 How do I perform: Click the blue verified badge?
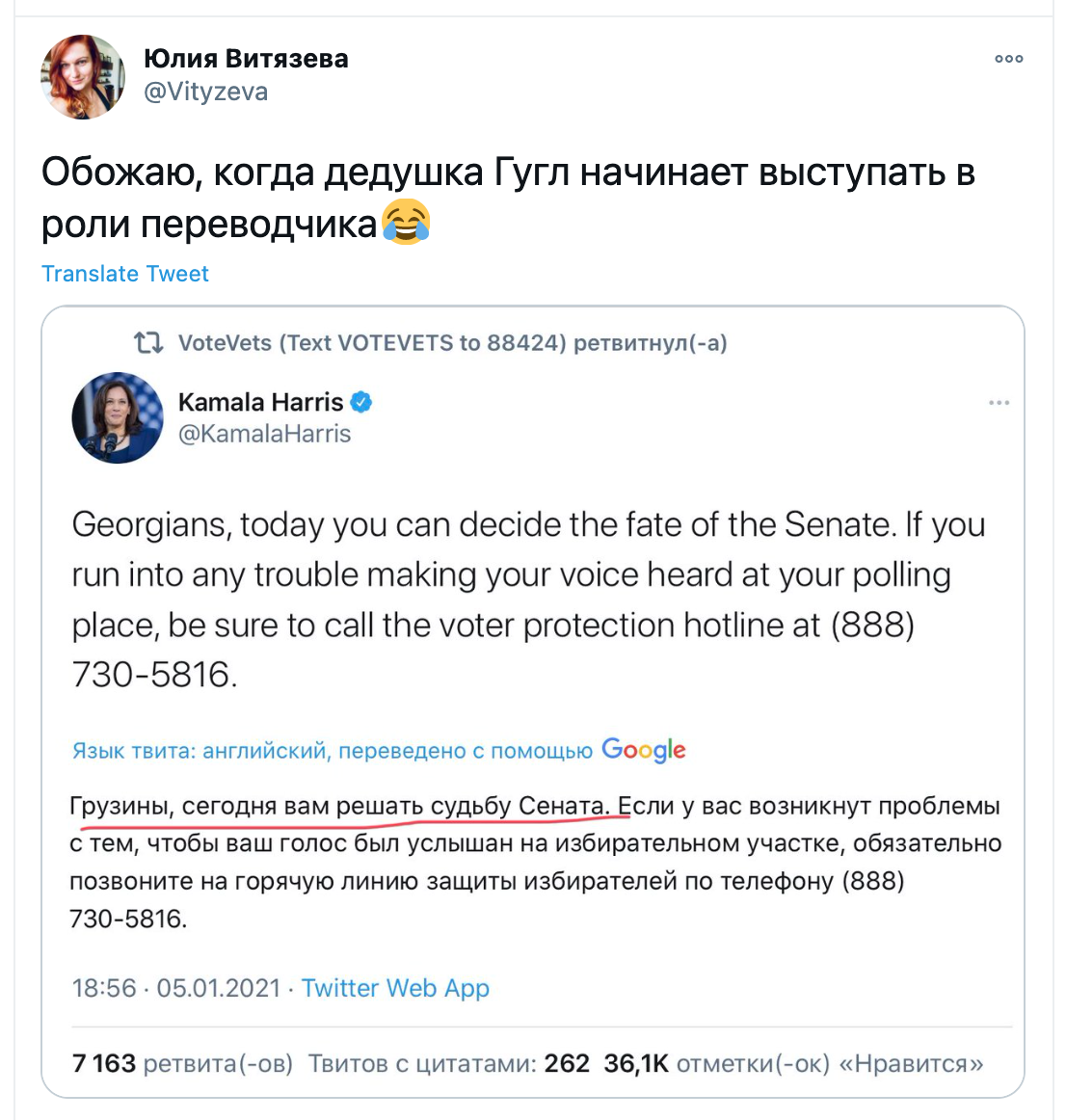coord(360,402)
